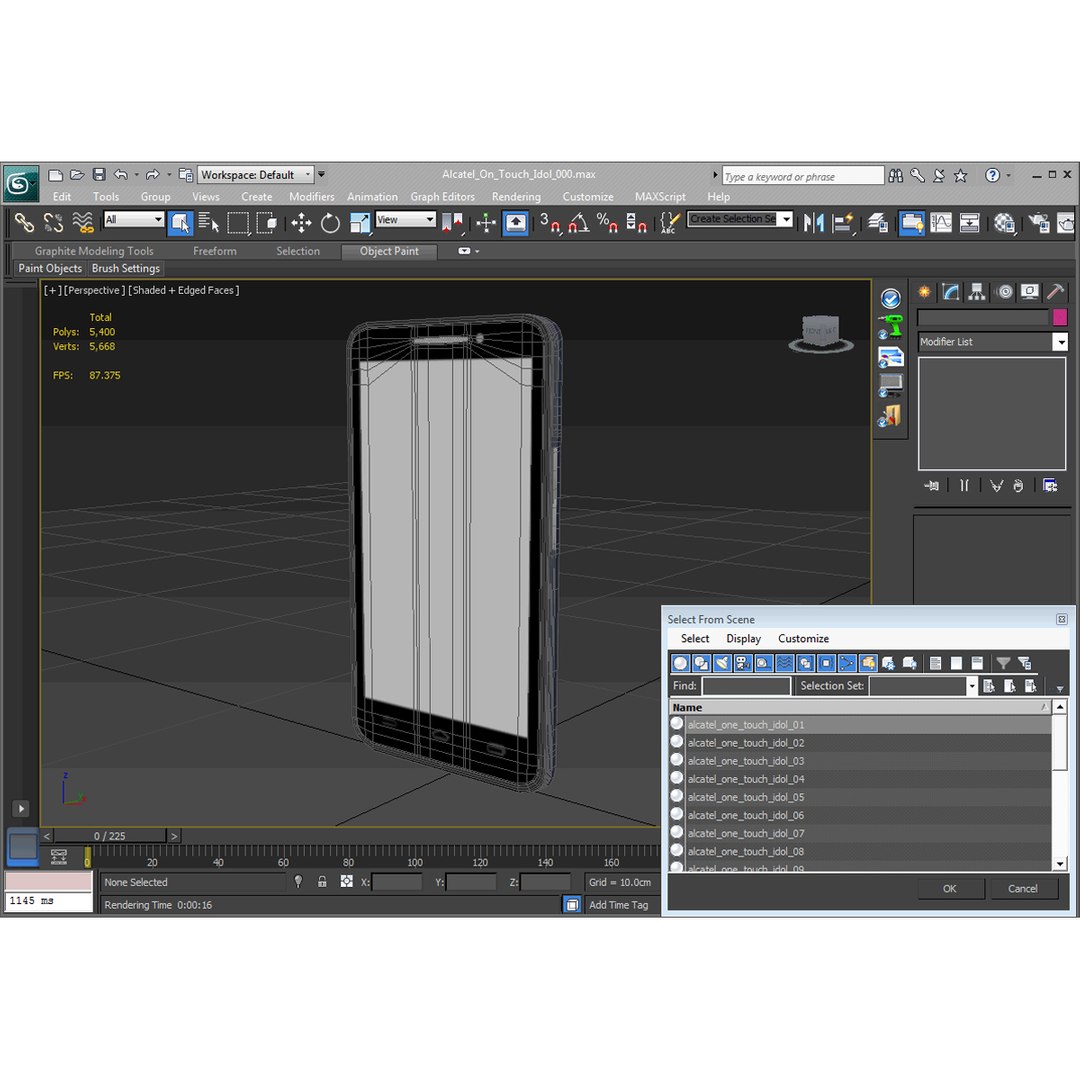Click the Save File icon in title bar
Viewport: 1080px width, 1080px height.
[99, 175]
